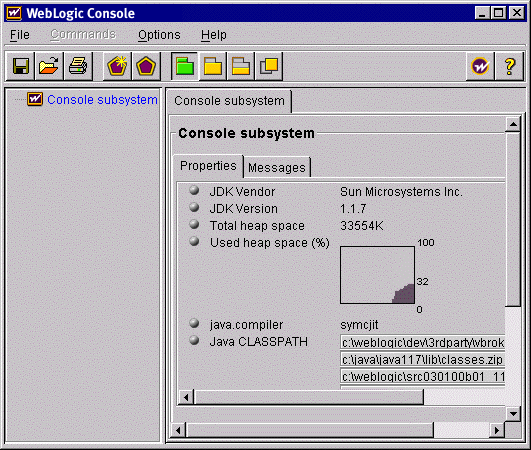
Task: Click the purple pentagon with starburst icon
Action: coord(117,66)
